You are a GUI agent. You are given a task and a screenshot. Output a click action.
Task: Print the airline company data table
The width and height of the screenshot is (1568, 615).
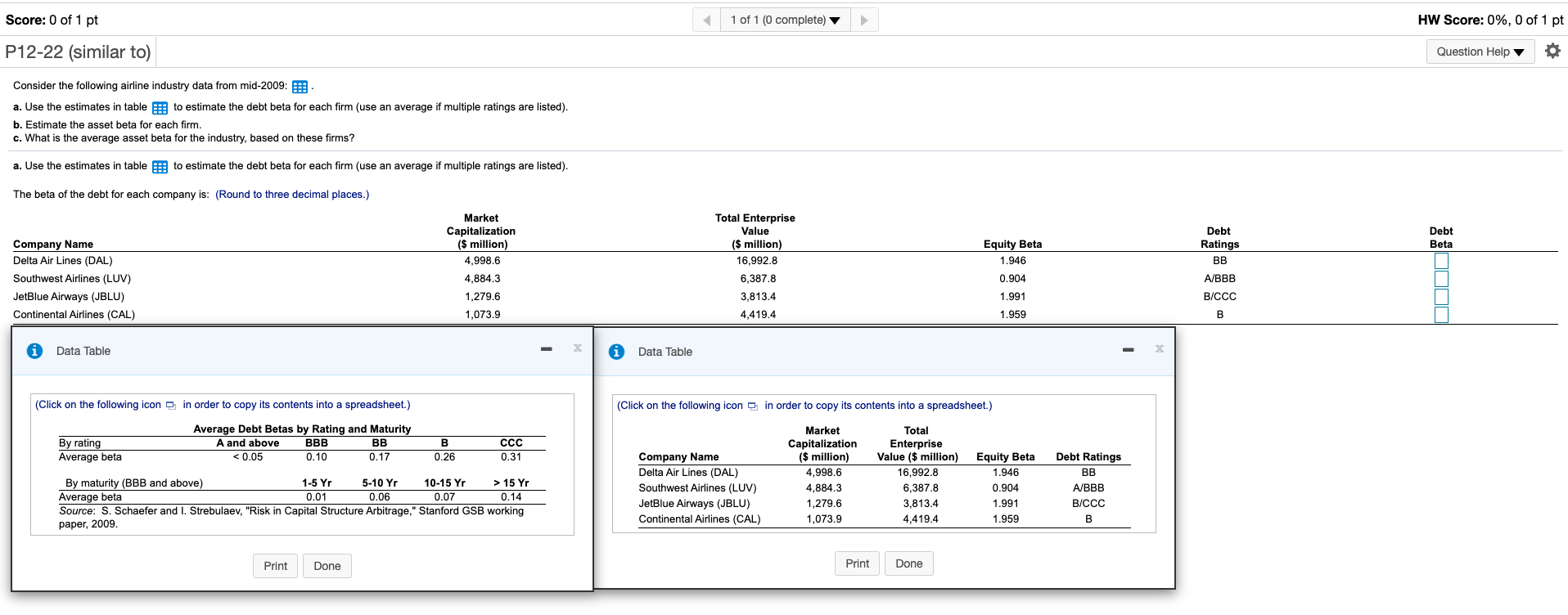857,563
